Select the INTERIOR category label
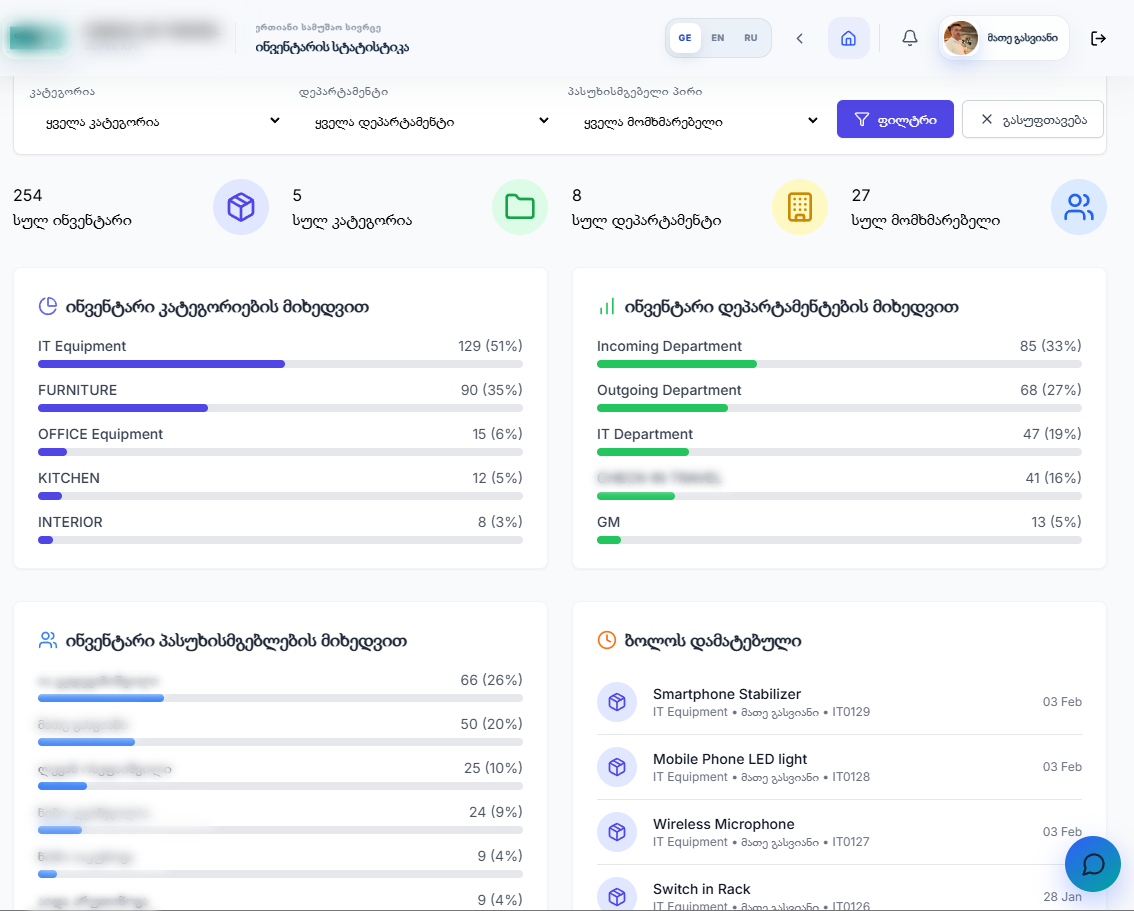 tap(70, 523)
